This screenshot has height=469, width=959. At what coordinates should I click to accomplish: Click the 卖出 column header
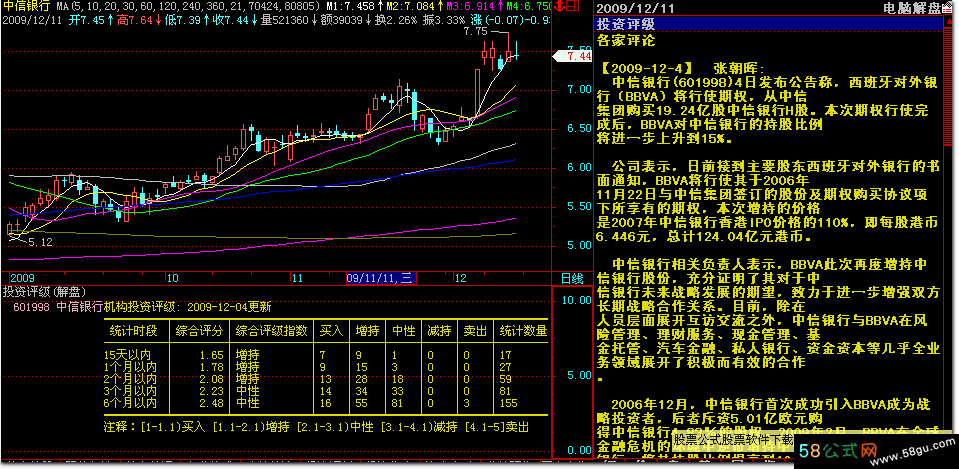[476, 331]
